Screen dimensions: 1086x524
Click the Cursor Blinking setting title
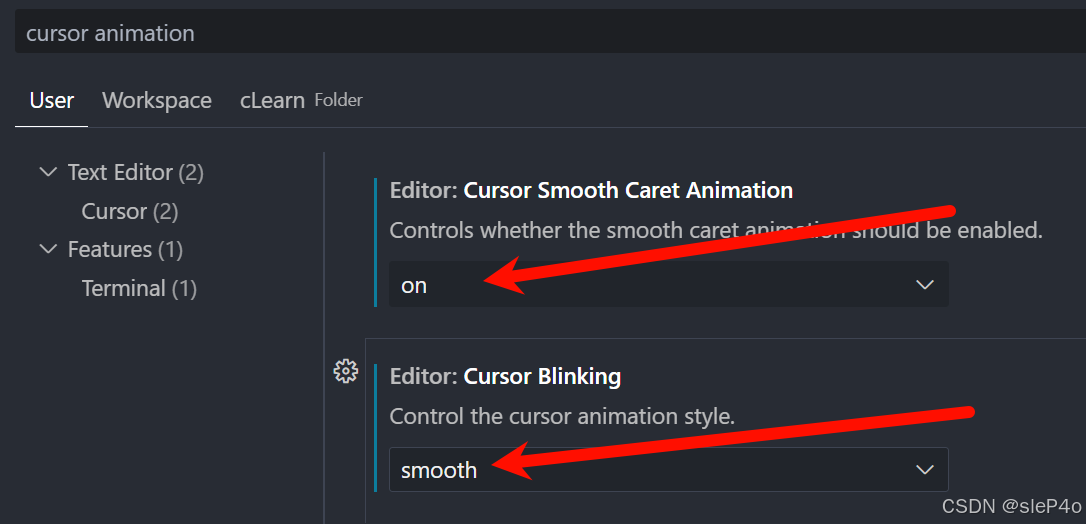coord(506,377)
